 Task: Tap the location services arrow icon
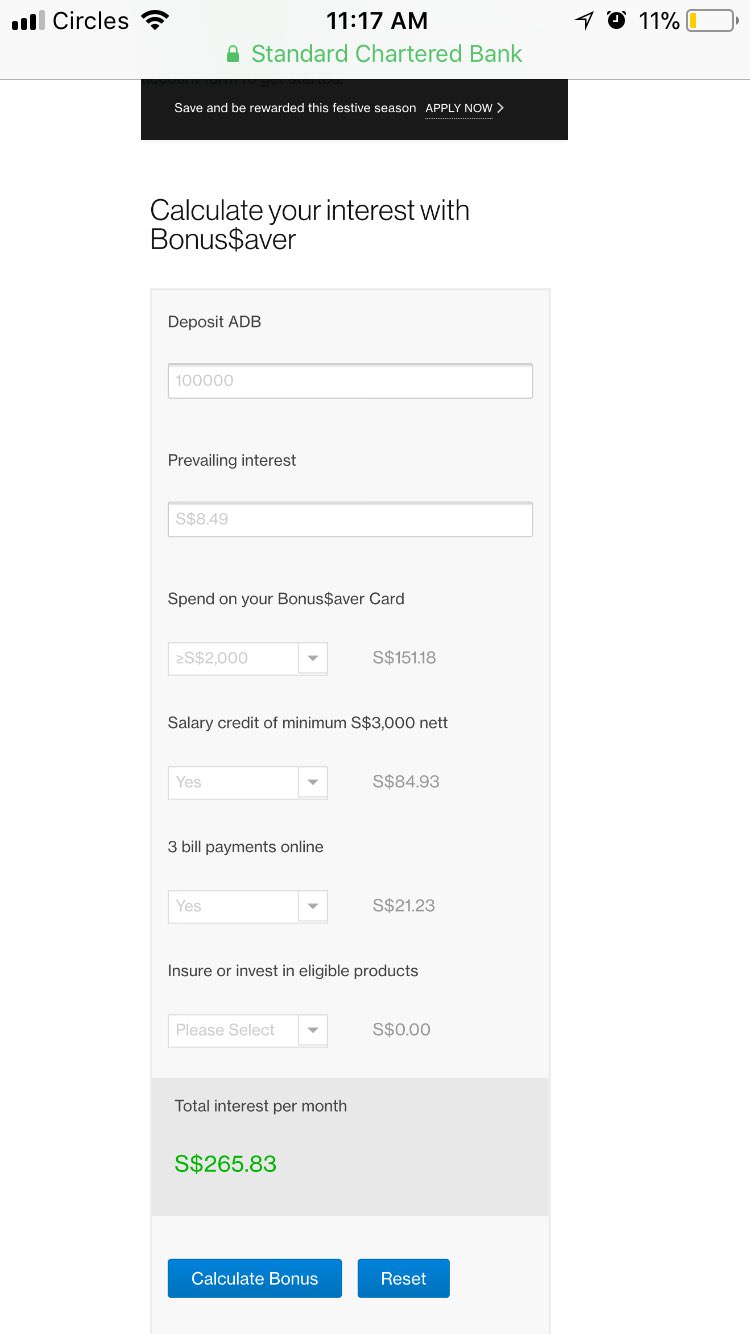pyautogui.click(x=584, y=21)
